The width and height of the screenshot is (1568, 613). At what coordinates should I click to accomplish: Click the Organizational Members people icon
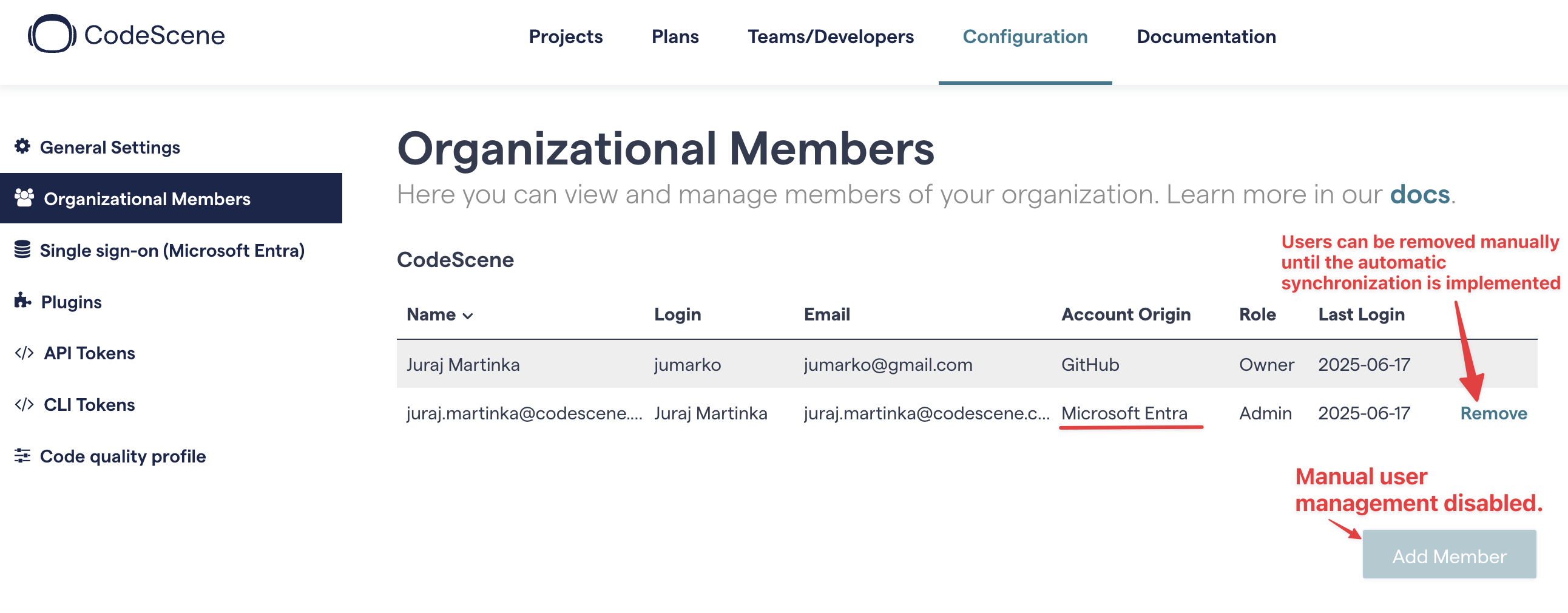24,197
